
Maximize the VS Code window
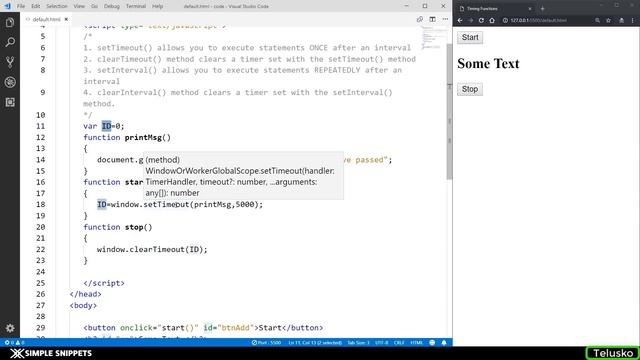pos(425,6)
